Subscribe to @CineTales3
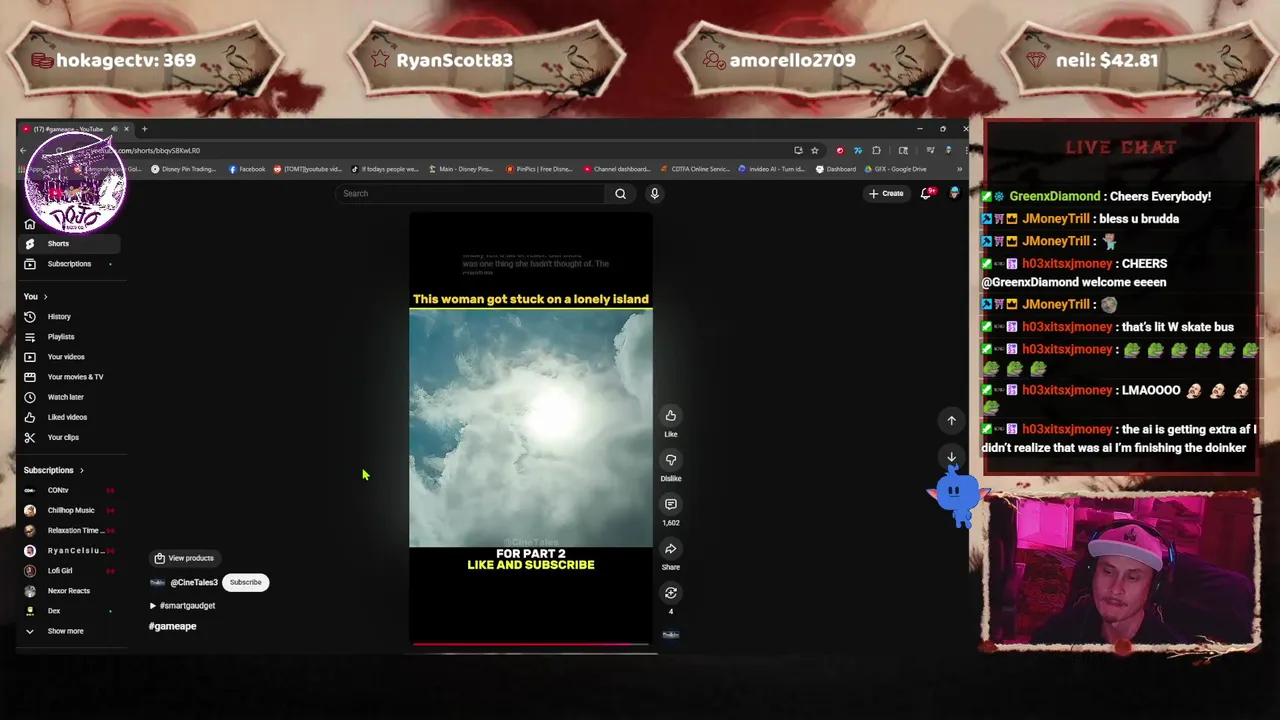Viewport: 1280px width, 720px height. coord(245,582)
